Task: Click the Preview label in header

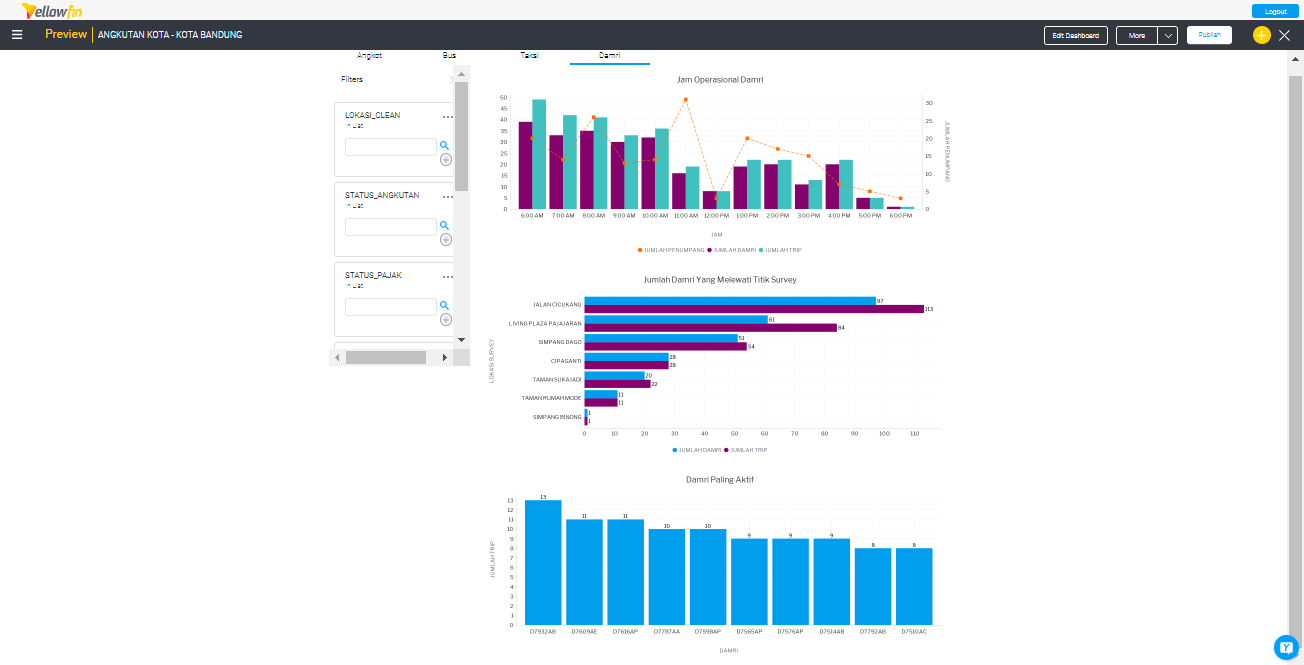Action: (x=66, y=35)
